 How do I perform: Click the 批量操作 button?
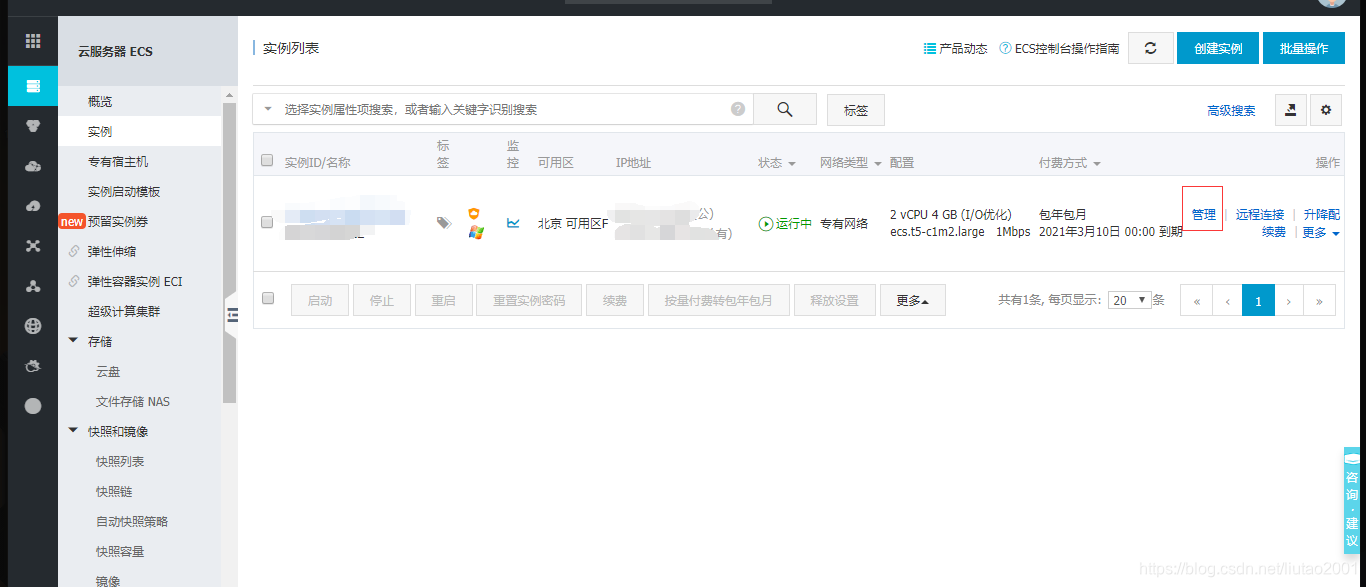point(1304,48)
